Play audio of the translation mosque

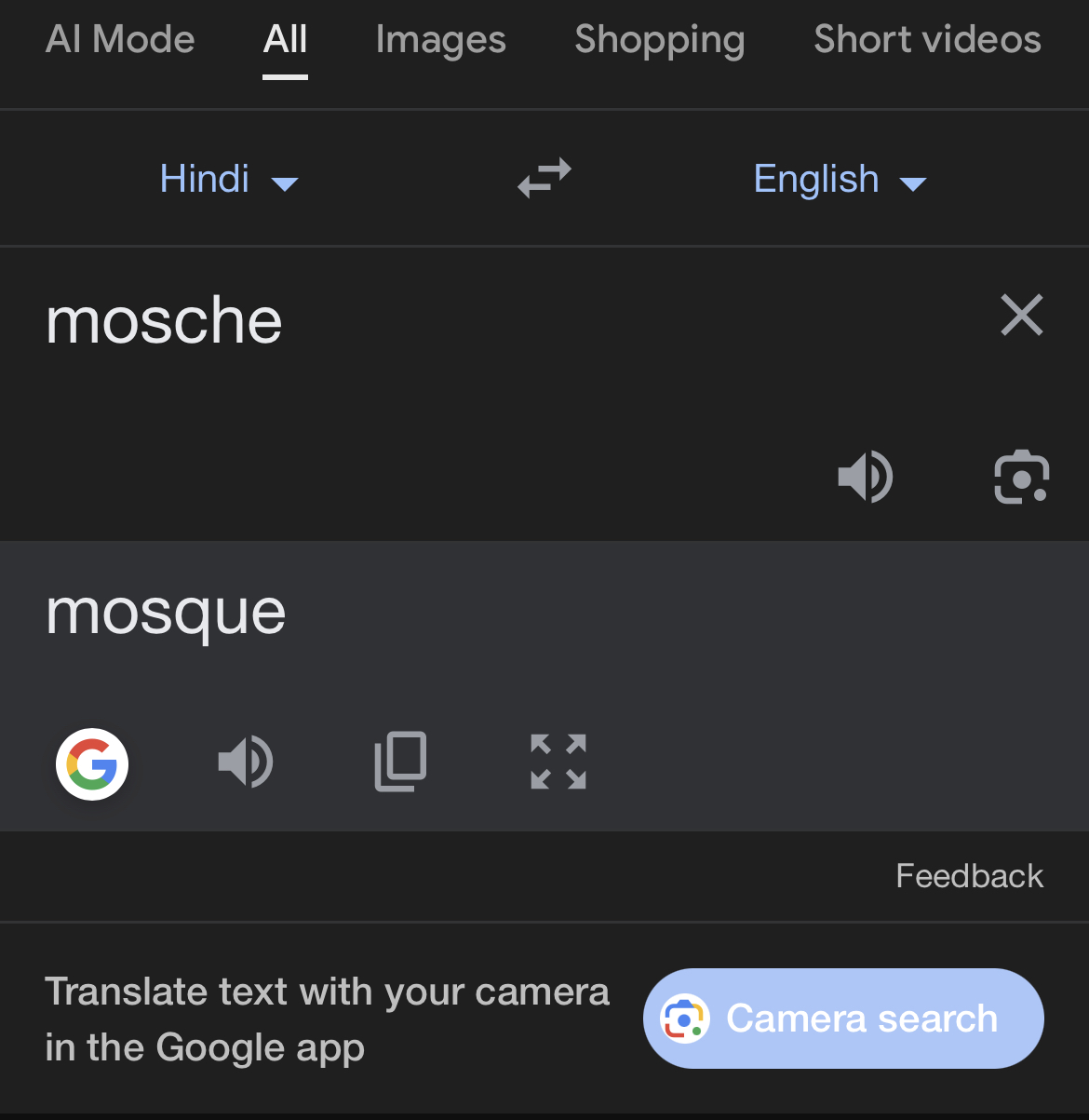tap(246, 762)
